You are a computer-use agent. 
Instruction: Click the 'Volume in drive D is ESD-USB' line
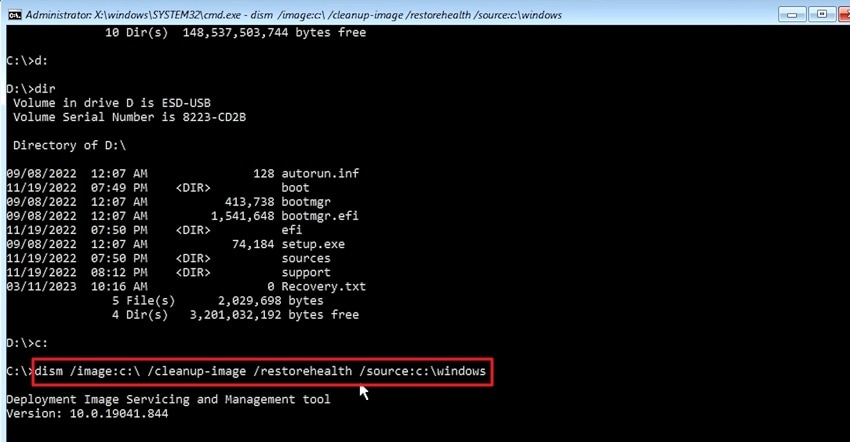(x=112, y=103)
